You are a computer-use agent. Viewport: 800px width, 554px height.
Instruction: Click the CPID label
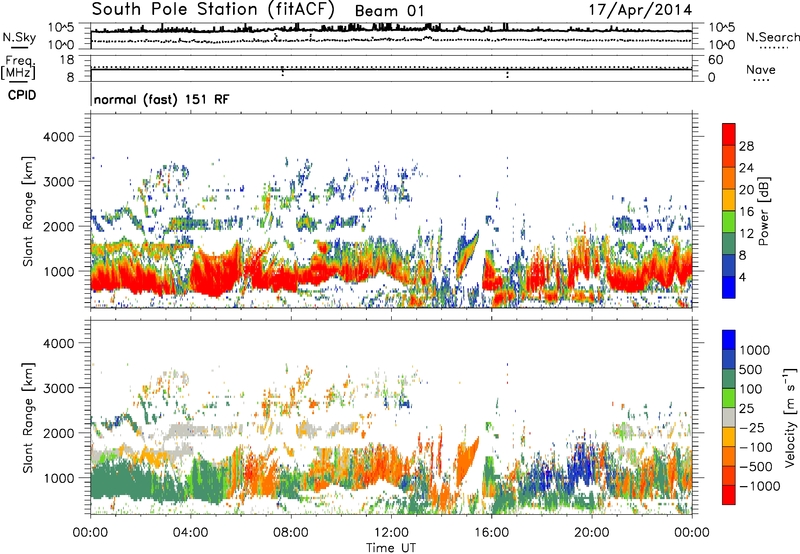tap(22, 95)
